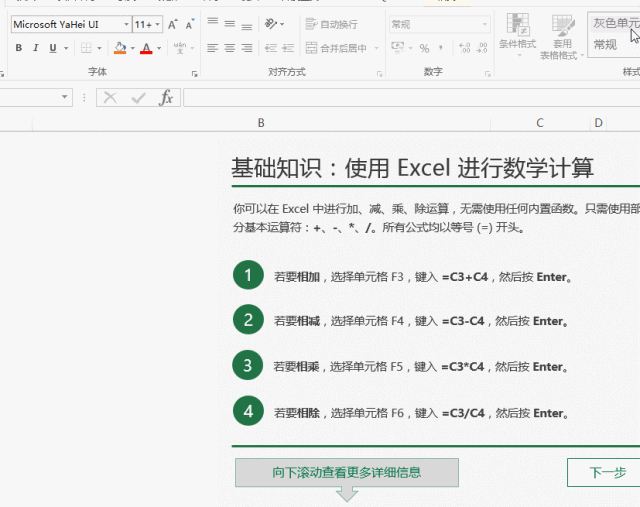Toggle bold formatting

tap(18, 48)
